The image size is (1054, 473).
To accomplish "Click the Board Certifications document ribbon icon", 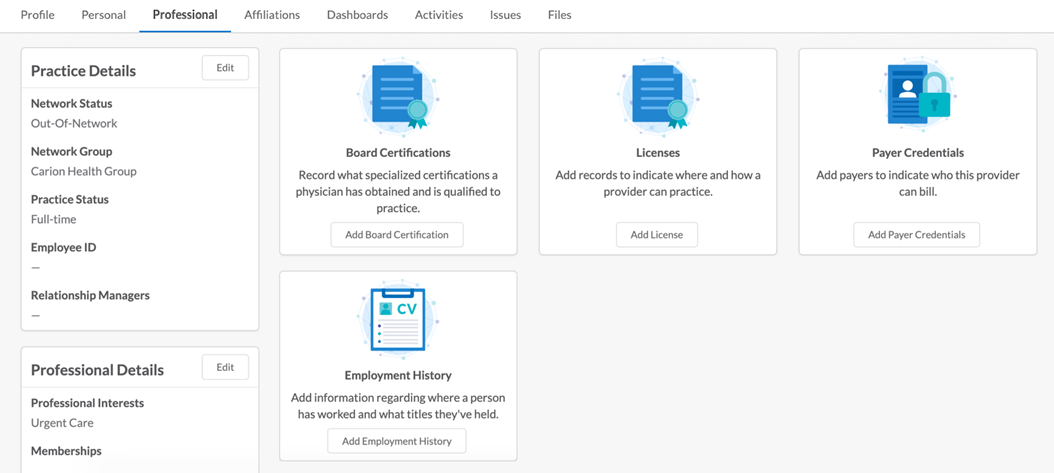I will [399, 95].
